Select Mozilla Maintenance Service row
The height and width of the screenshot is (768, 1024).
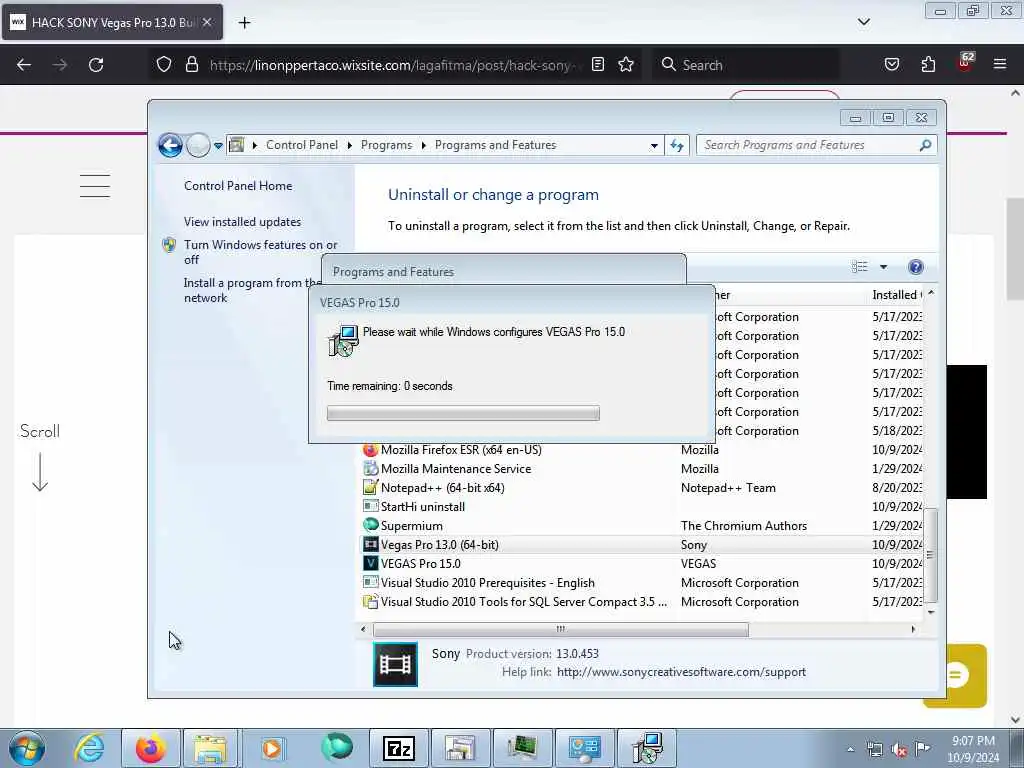(642, 468)
